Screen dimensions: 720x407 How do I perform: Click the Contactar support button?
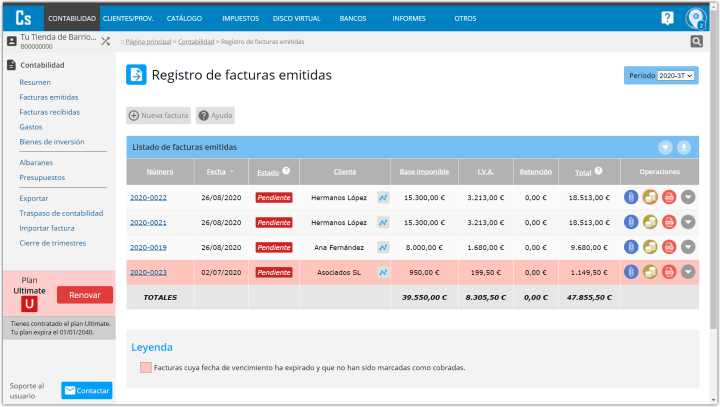[x=87, y=390]
